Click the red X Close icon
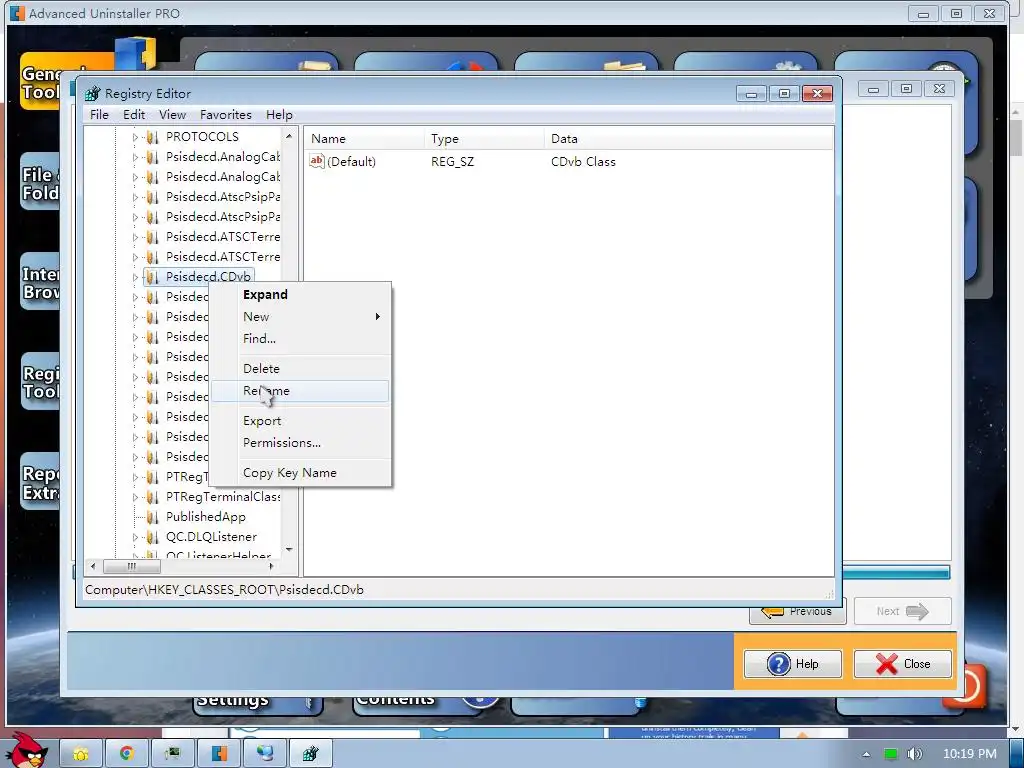The image size is (1024, 768). [x=886, y=664]
